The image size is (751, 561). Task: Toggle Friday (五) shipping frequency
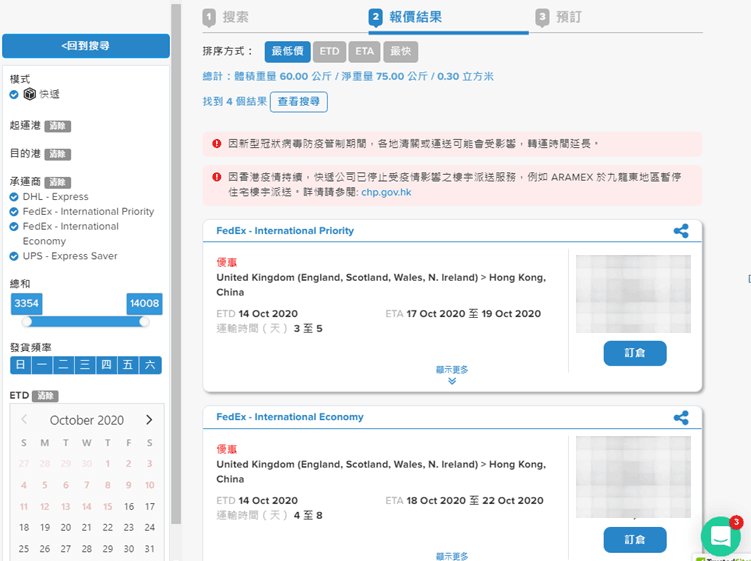pos(128,365)
